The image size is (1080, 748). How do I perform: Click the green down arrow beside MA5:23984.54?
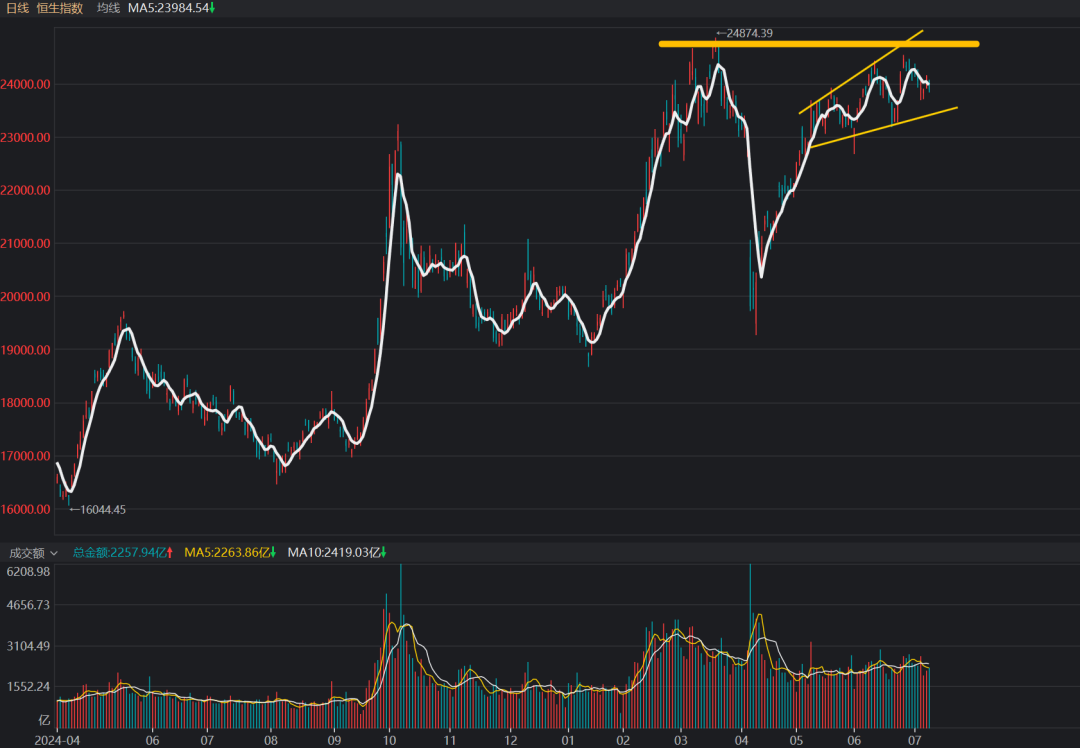pos(212,8)
